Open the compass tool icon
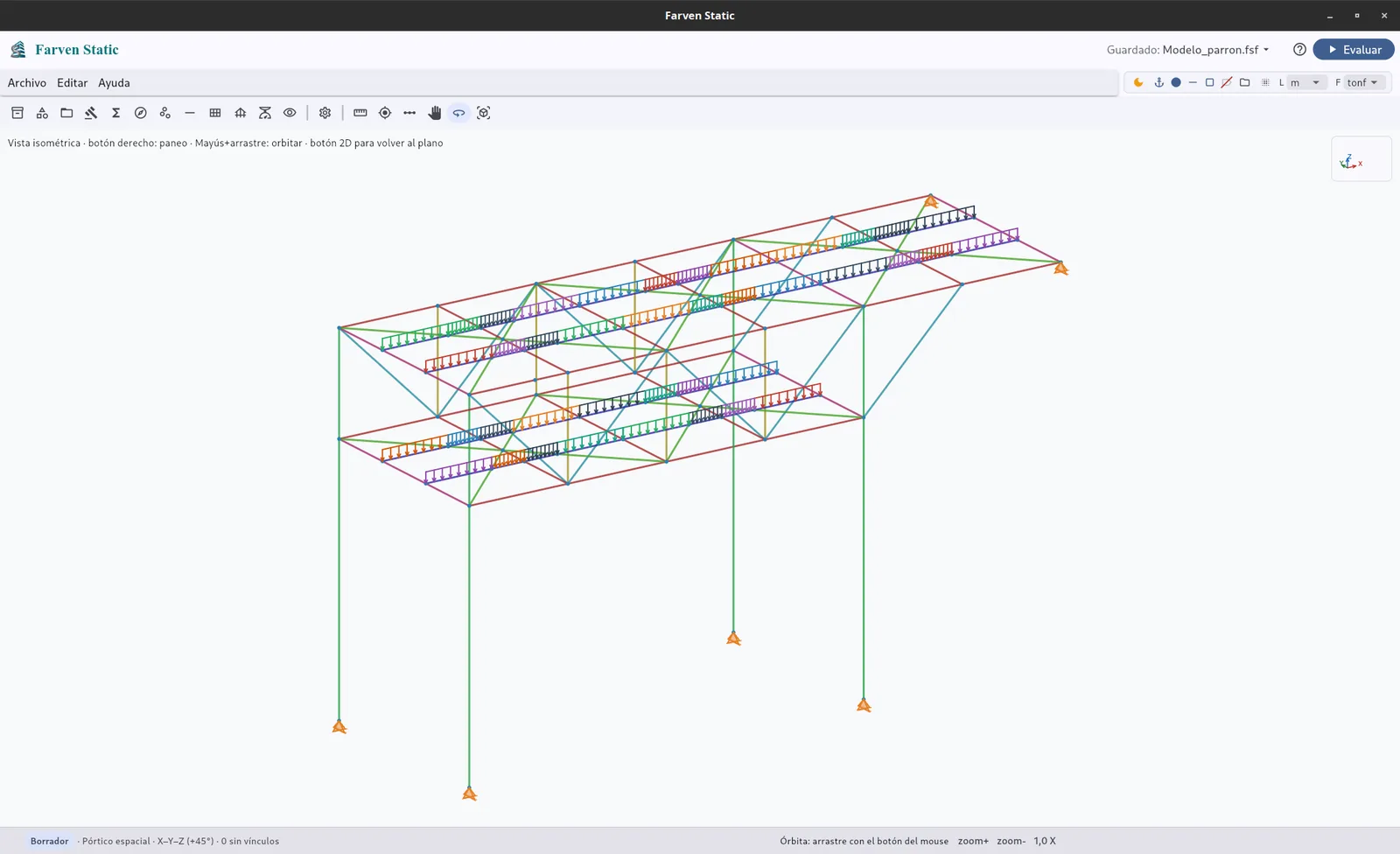 140,113
